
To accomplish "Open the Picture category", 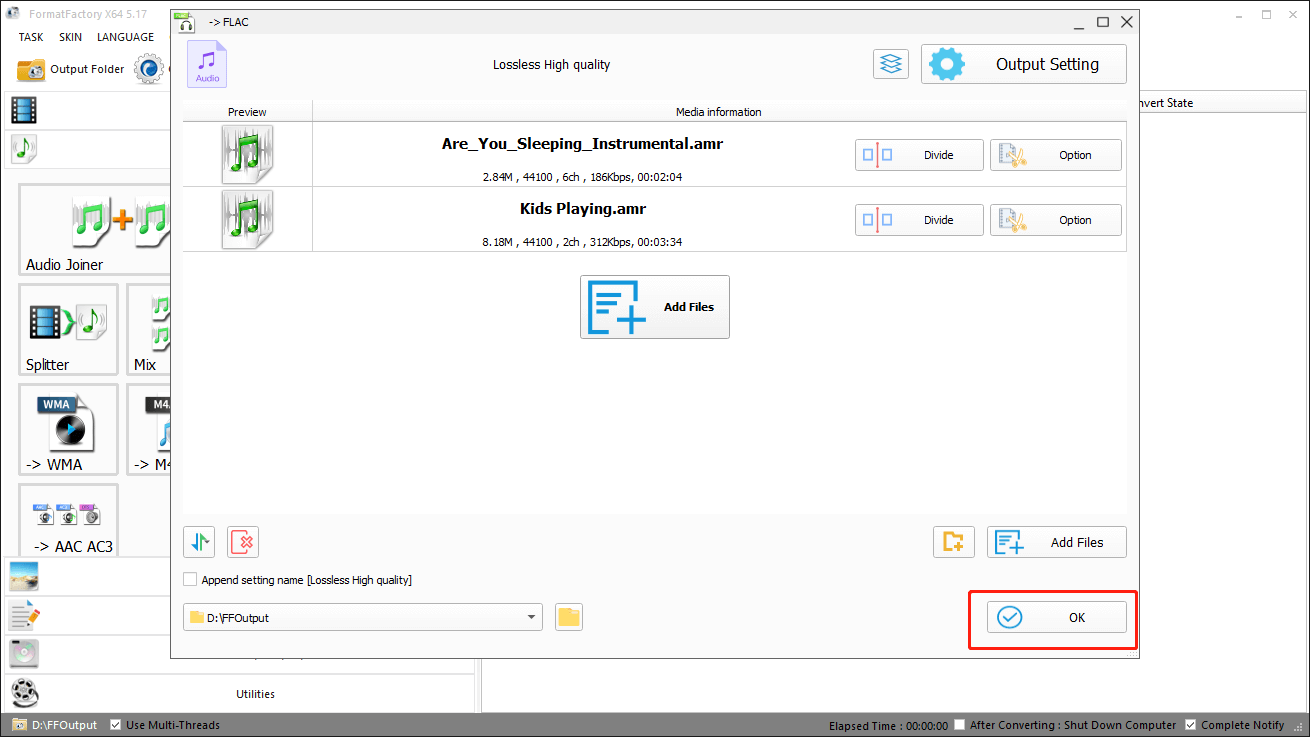I will (88, 576).
